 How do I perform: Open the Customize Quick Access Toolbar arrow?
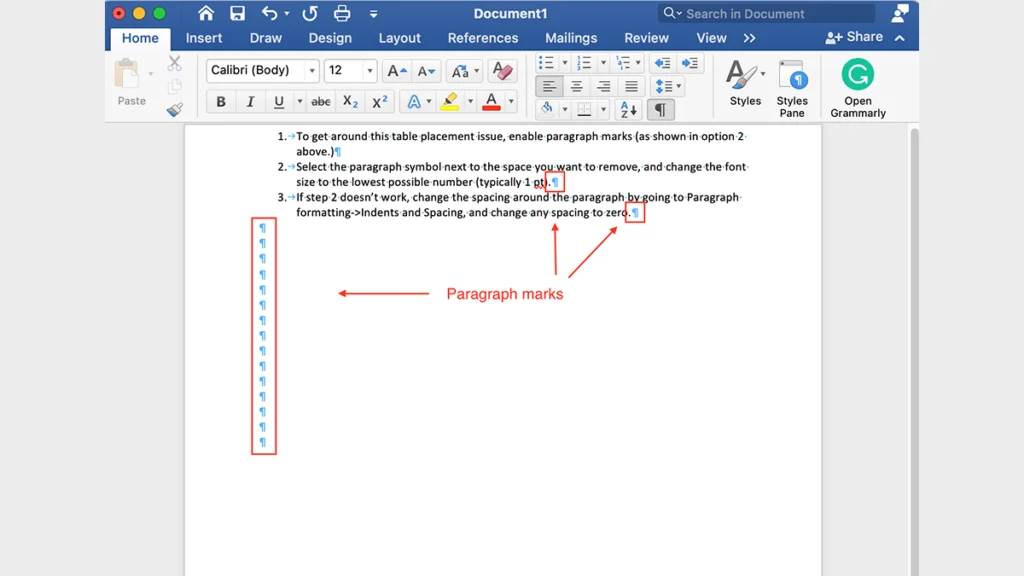tap(374, 14)
